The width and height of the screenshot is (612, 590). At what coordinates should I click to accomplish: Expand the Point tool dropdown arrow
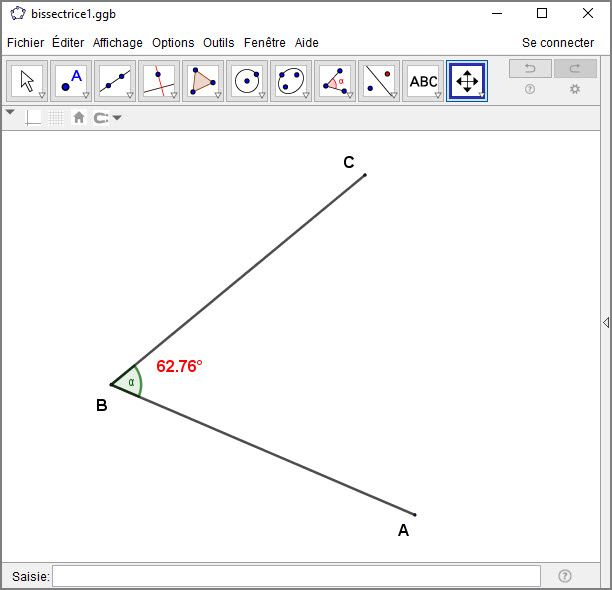[x=86, y=95]
